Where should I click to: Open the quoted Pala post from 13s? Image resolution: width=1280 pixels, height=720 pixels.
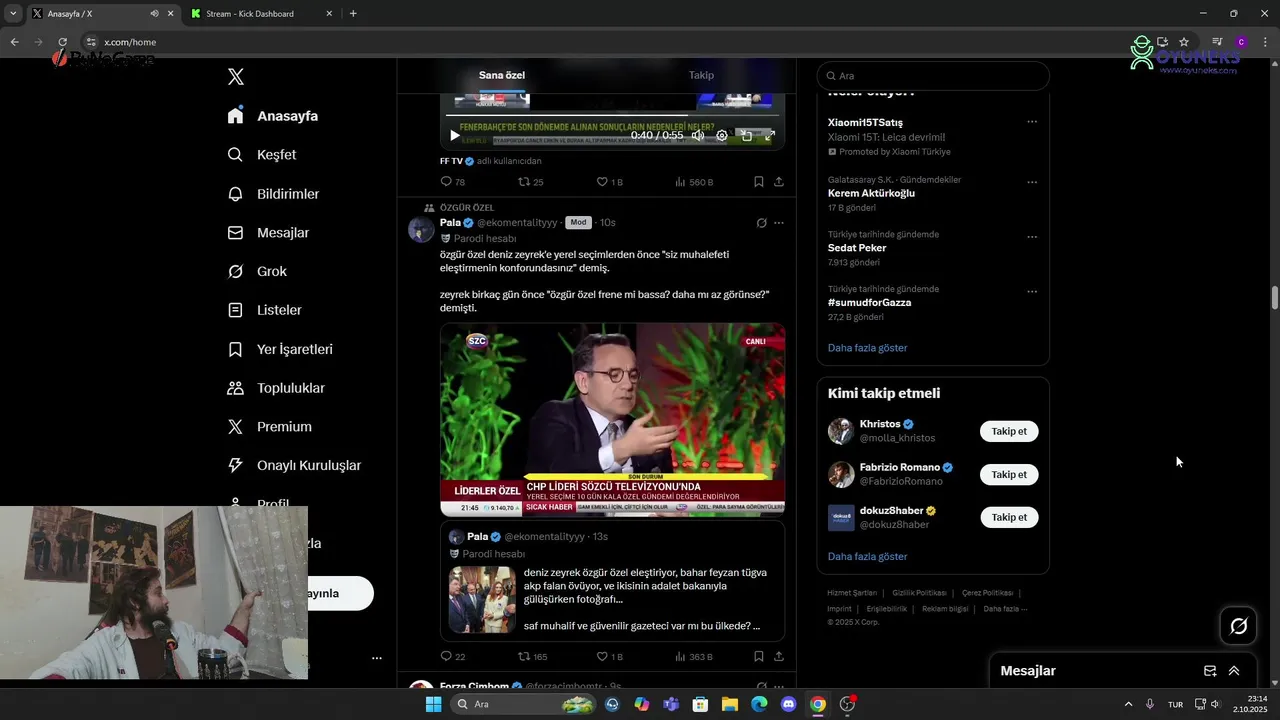(612, 581)
